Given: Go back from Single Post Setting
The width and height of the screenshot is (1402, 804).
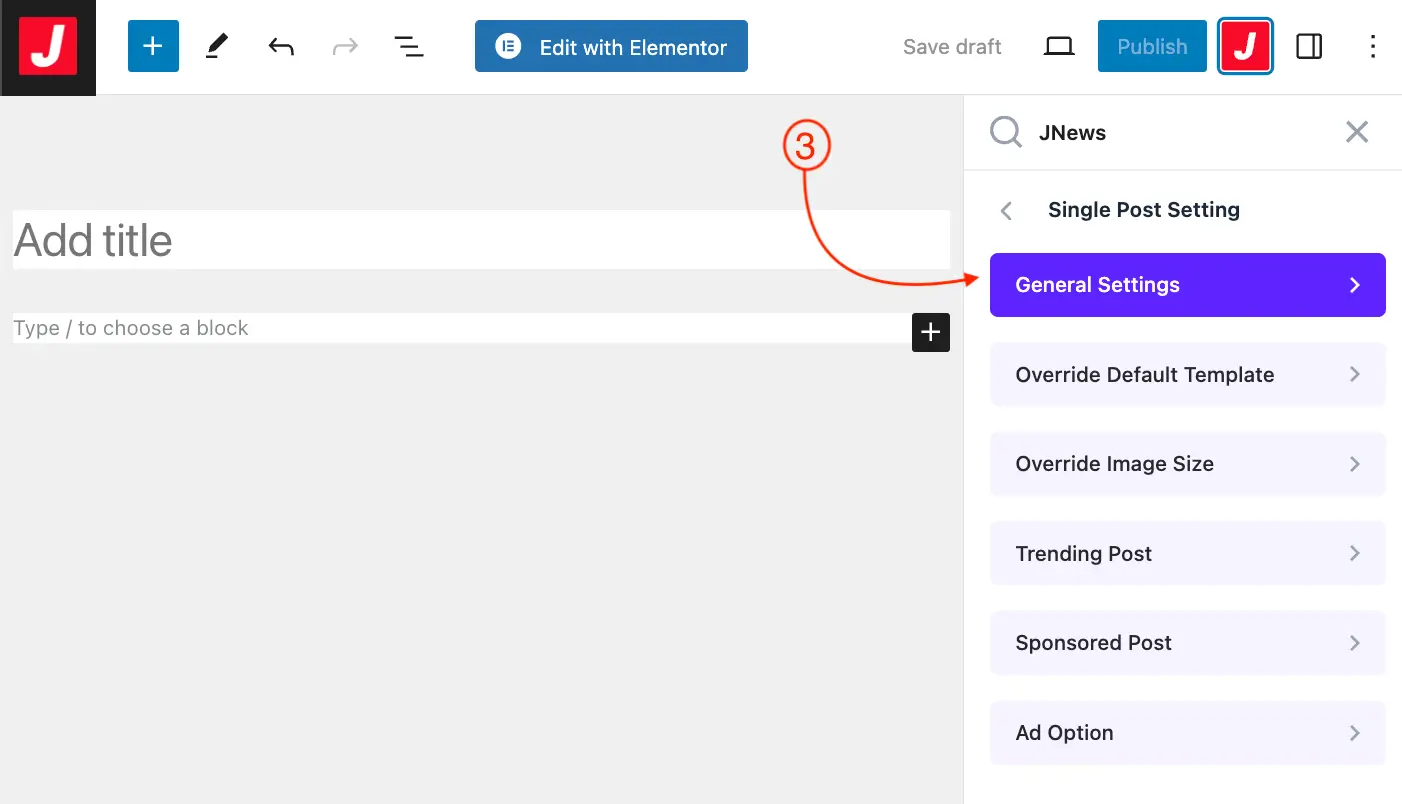Looking at the screenshot, I should 1007,210.
